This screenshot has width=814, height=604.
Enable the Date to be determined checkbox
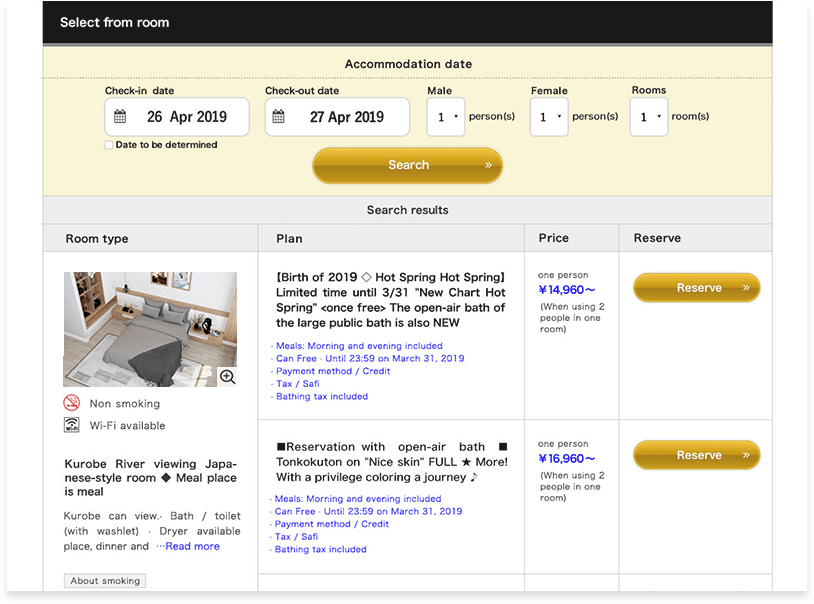109,145
